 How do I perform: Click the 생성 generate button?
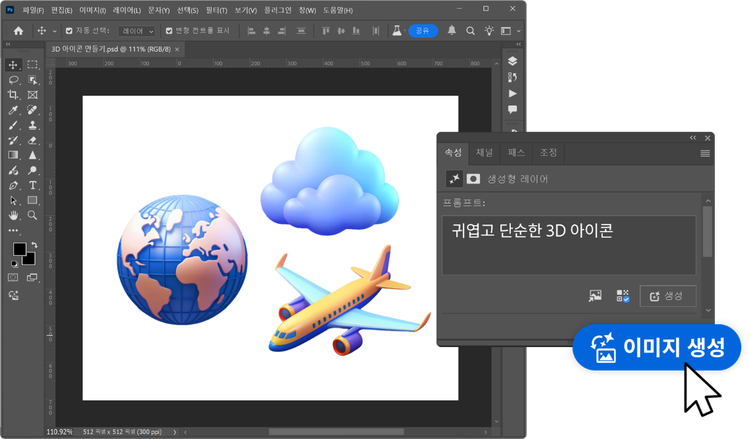668,296
